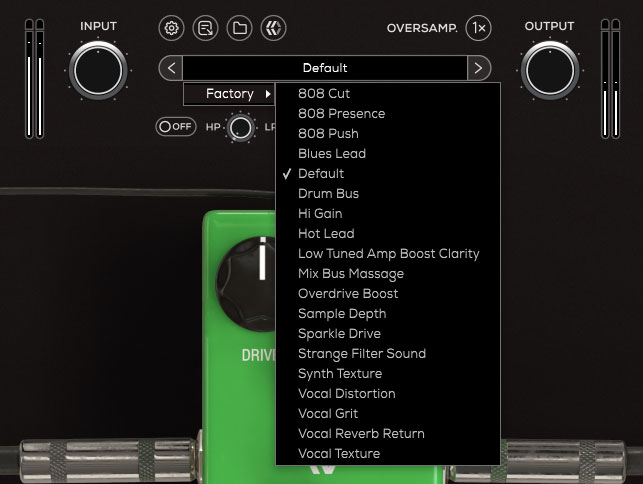Choose Mix Bus Massage preset
Screen dimensions: 643x484
(388, 274)
